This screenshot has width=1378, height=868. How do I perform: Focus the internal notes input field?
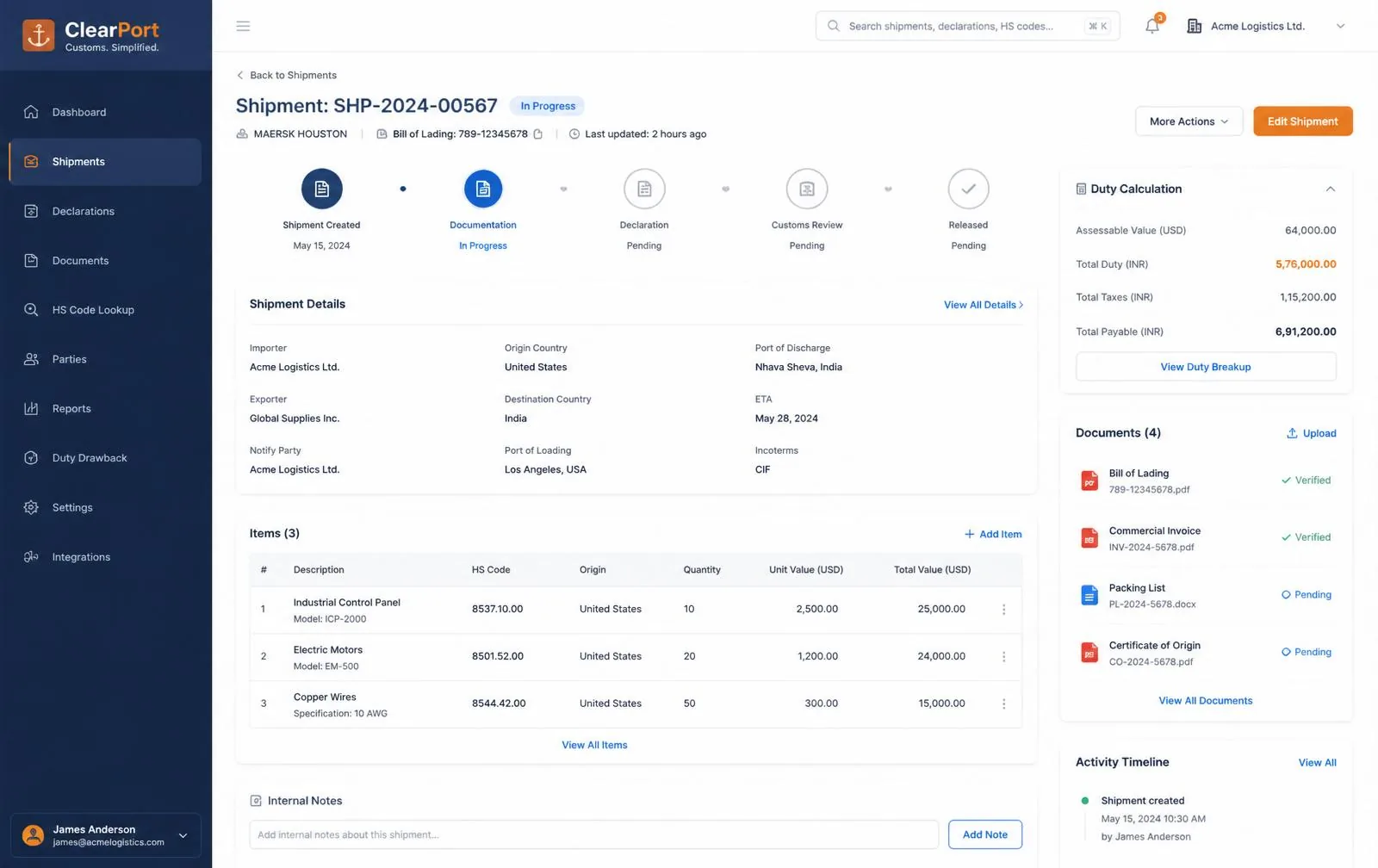[x=594, y=834]
